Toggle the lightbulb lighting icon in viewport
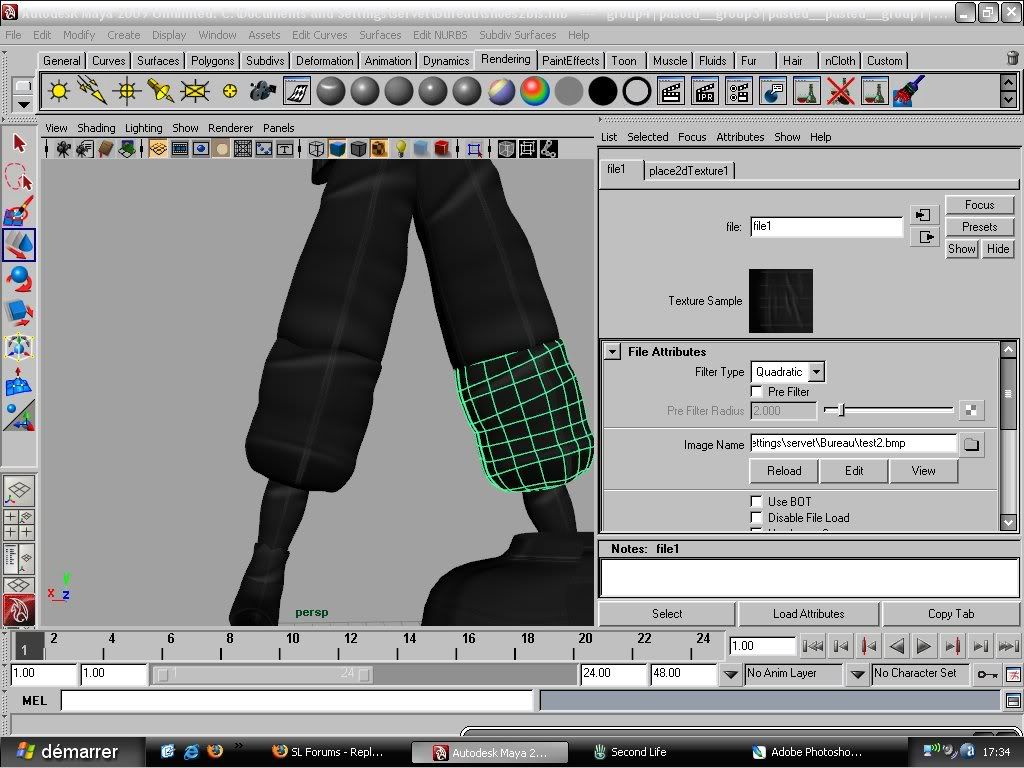Image resolution: width=1024 pixels, height=768 pixels. pos(400,149)
